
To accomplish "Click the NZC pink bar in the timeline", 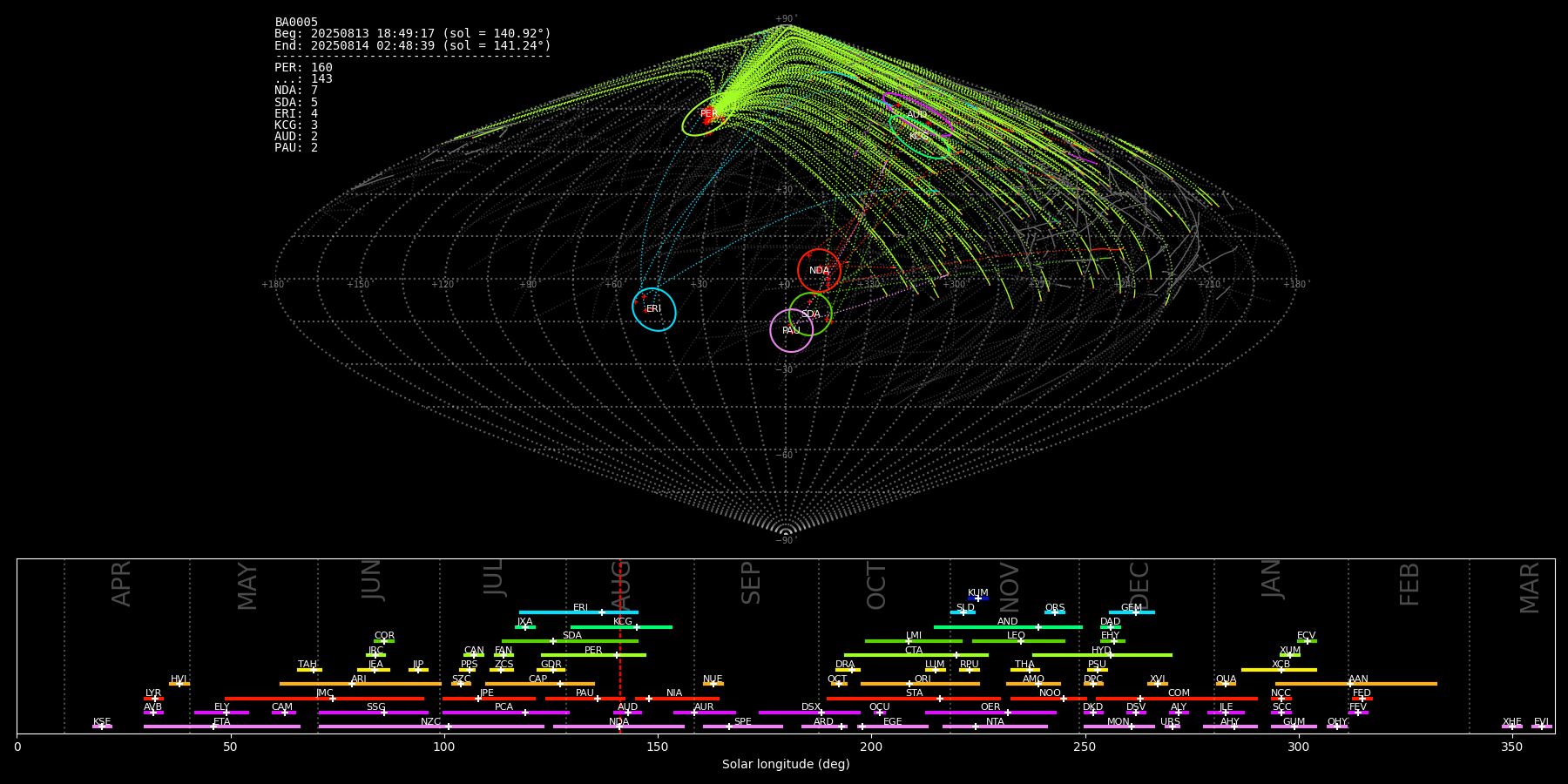I will [431, 727].
